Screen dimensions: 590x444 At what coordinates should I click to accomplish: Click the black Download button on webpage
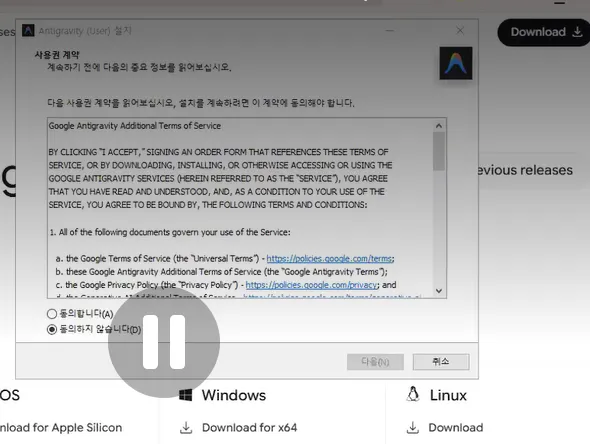click(544, 32)
